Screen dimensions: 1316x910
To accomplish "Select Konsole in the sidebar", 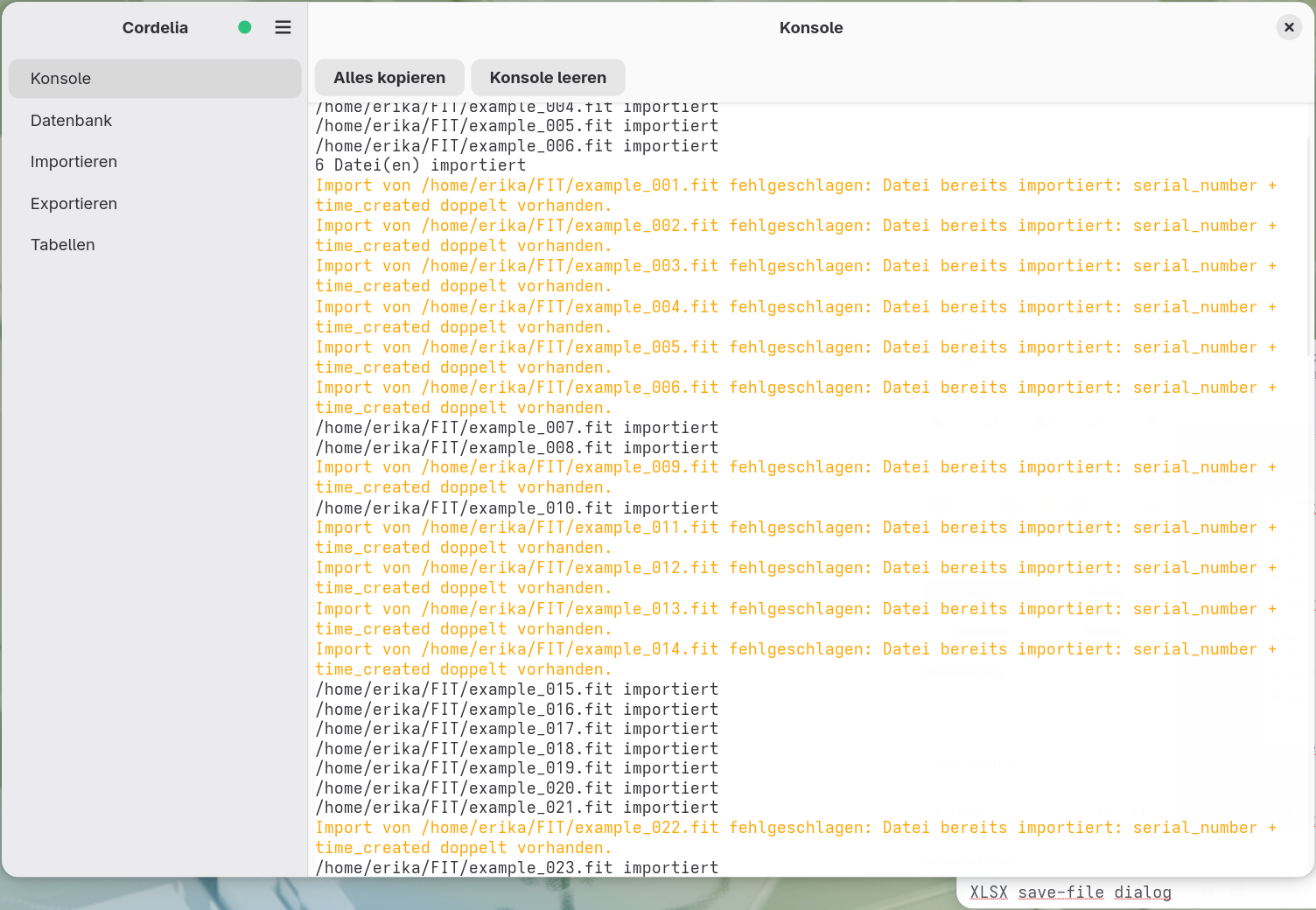I will pos(155,79).
